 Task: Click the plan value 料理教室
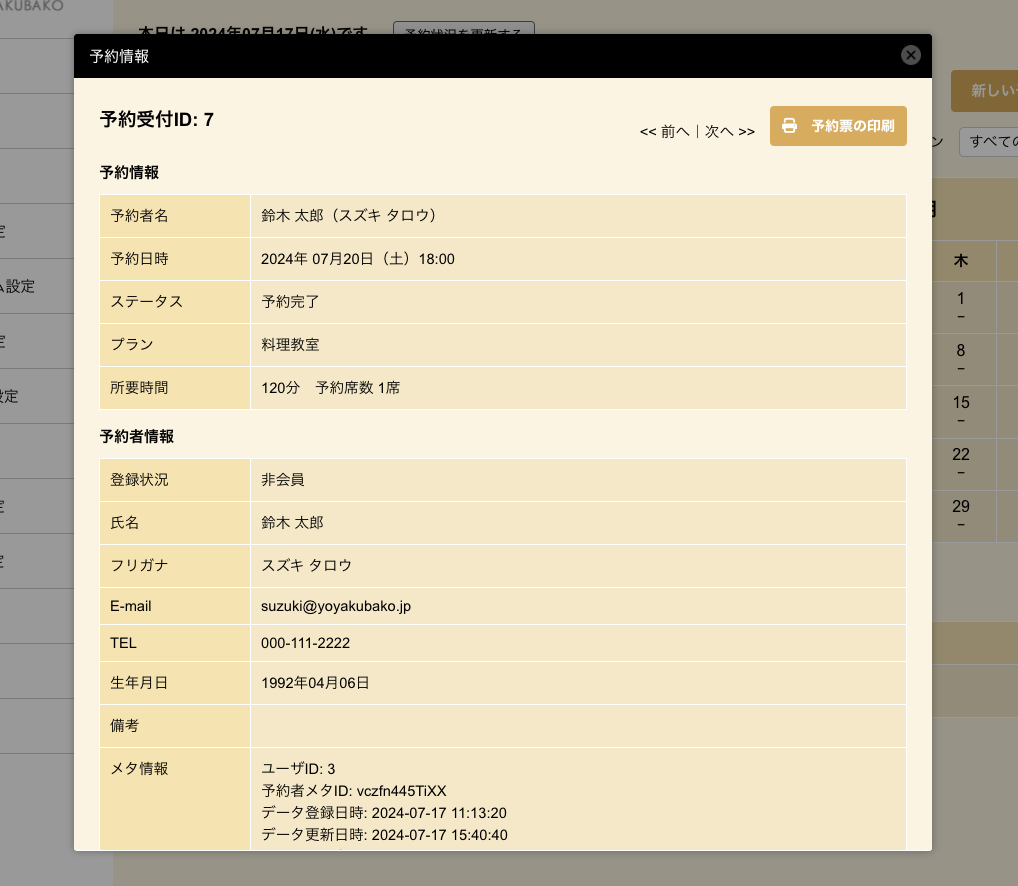pos(290,345)
